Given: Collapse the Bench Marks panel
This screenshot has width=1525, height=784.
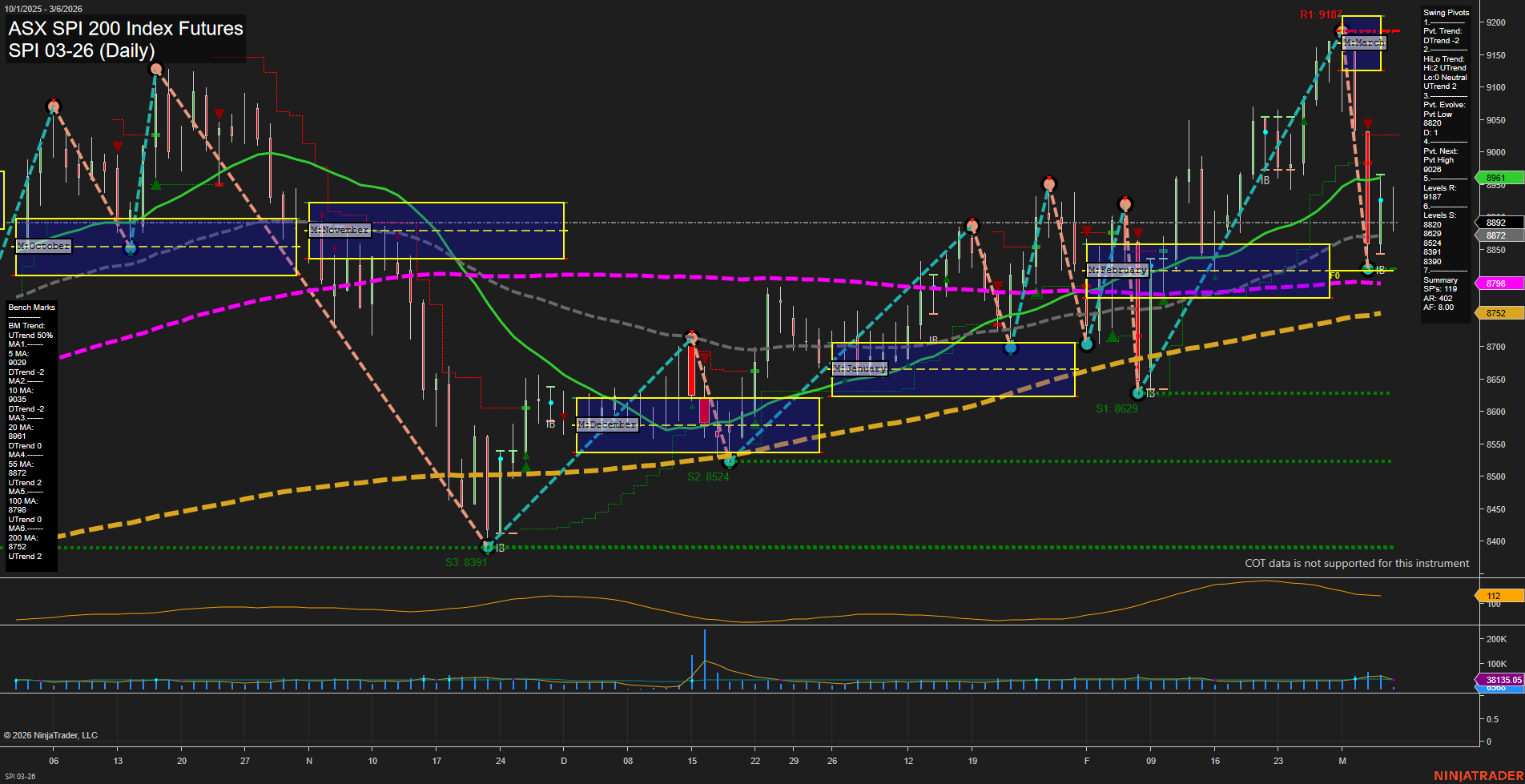Looking at the screenshot, I should click(30, 307).
